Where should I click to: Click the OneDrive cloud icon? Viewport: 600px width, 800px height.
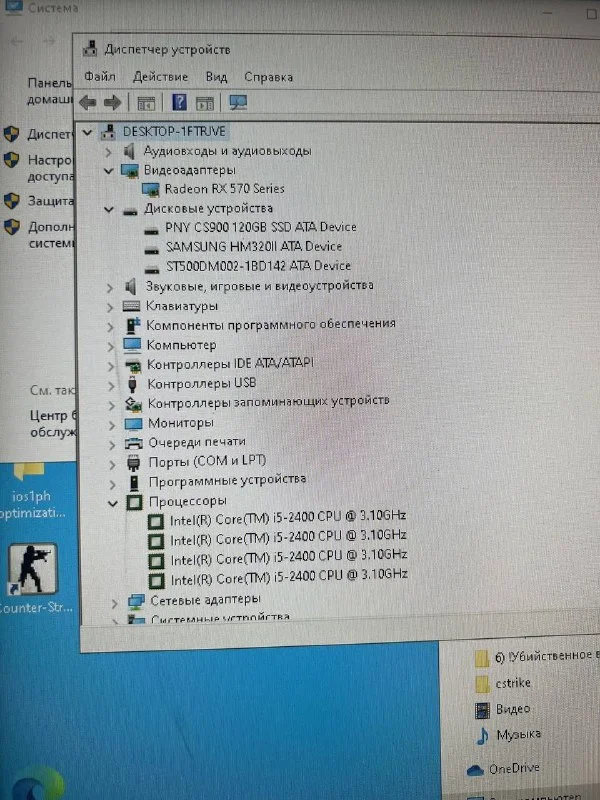[474, 769]
